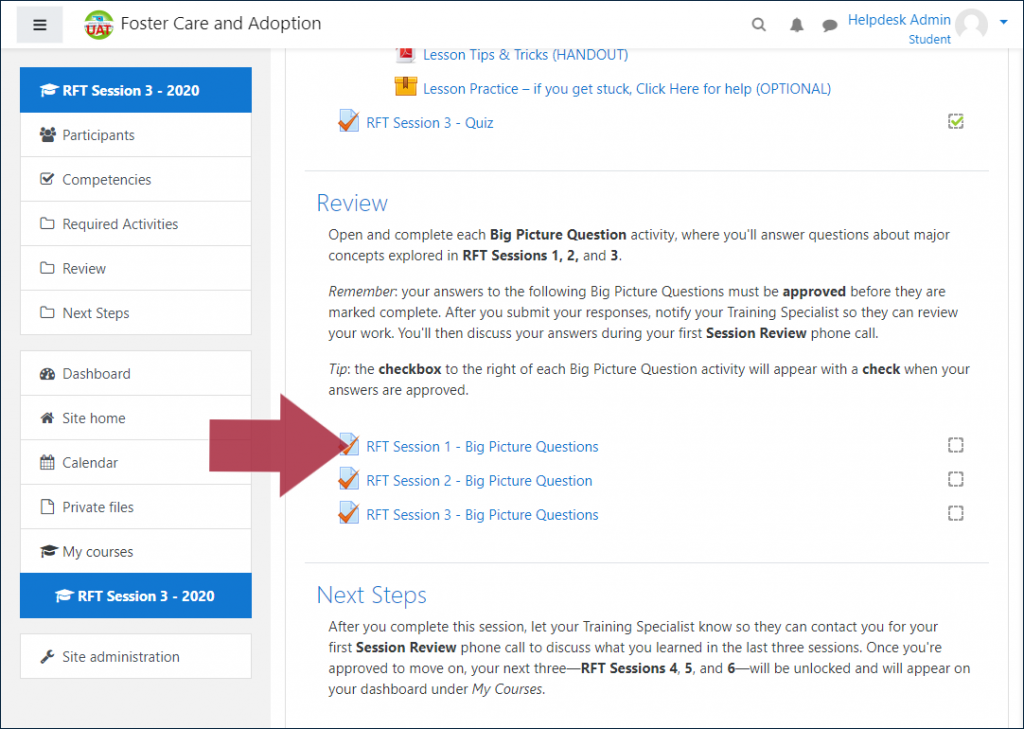Viewport: 1024px width, 729px height.
Task: Click the Site home house icon
Action: 47,417
